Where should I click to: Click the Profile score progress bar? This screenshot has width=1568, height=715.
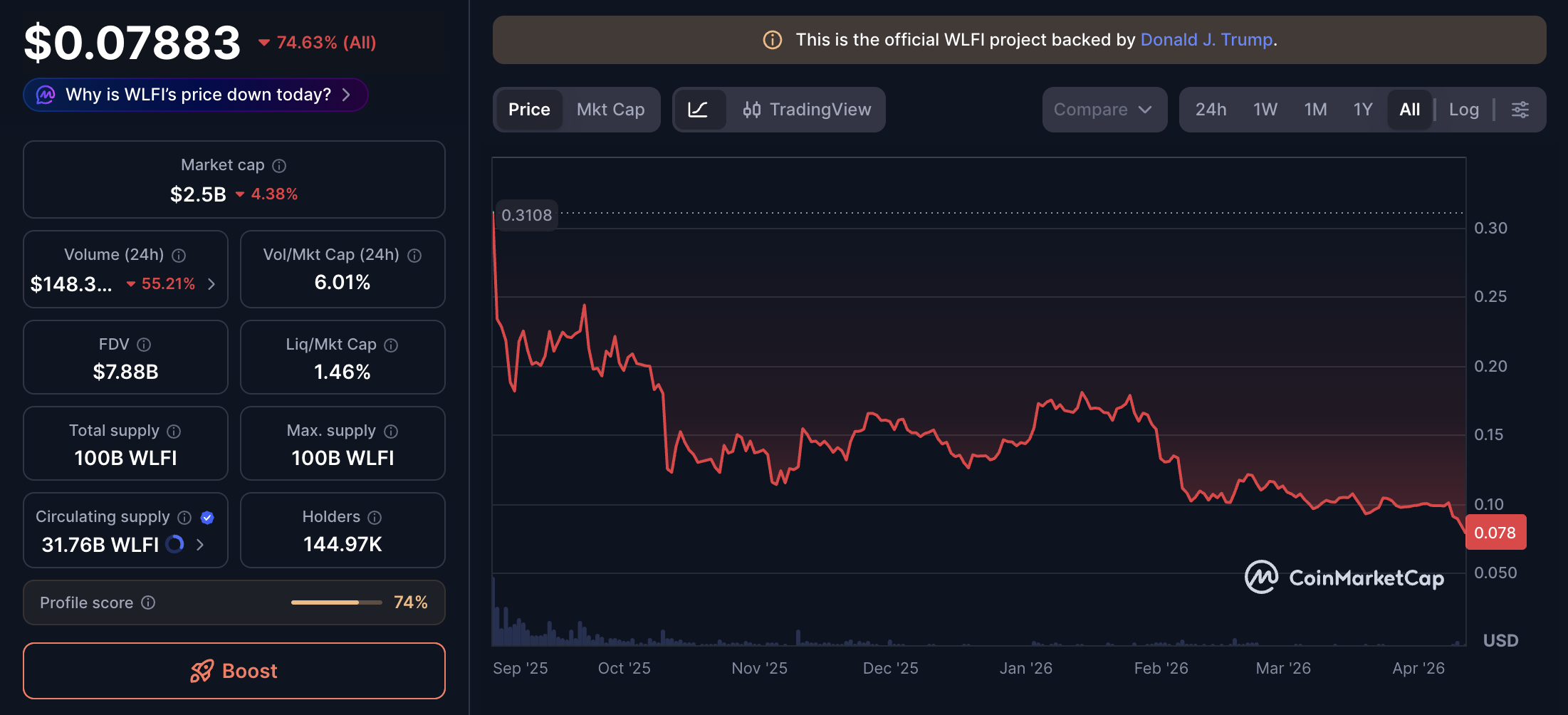(x=336, y=602)
